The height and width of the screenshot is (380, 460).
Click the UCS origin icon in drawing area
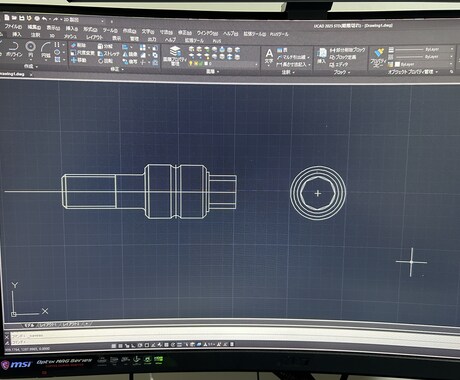[14, 314]
